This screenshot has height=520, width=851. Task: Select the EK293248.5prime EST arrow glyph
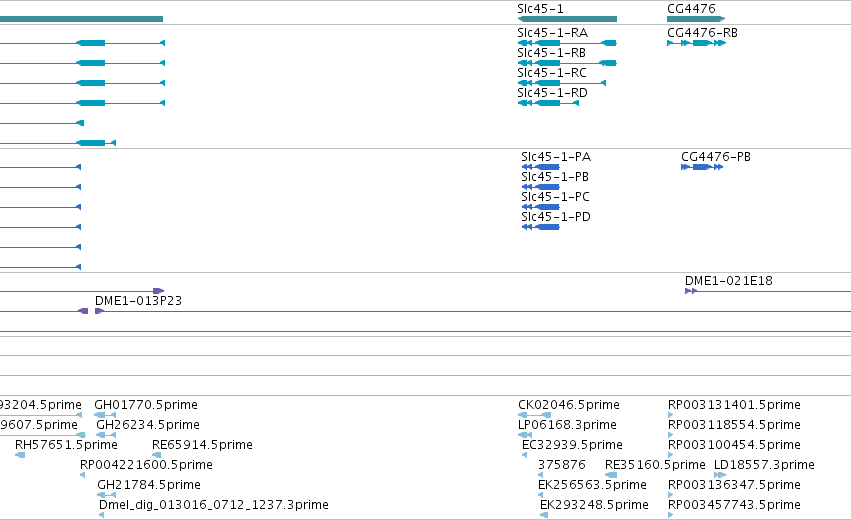click(x=544, y=515)
